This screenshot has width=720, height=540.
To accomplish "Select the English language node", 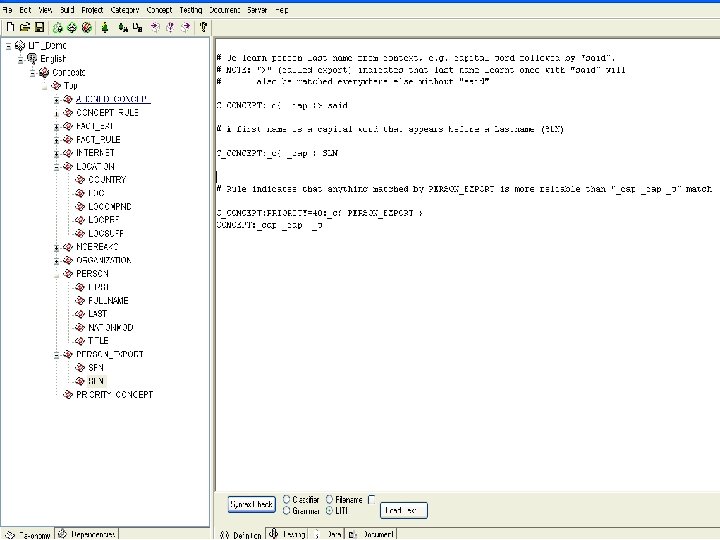I will [53, 59].
